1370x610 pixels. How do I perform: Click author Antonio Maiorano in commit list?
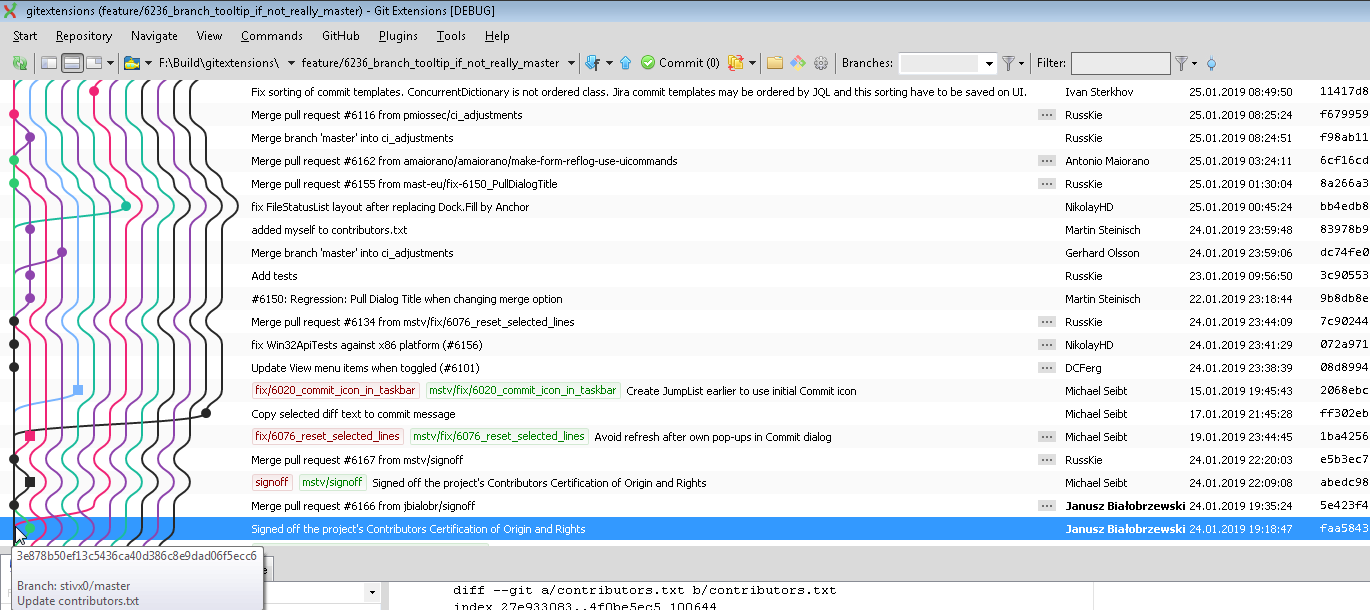1107,161
